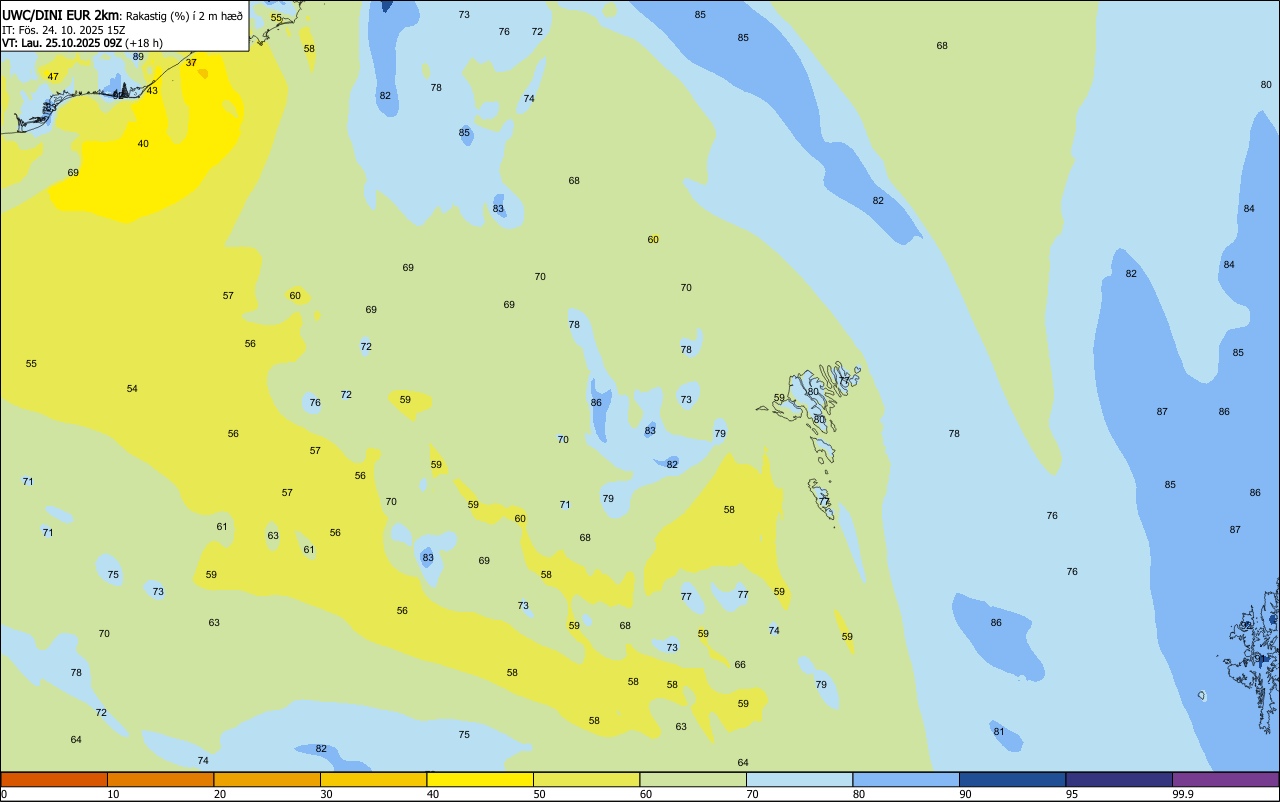Select the pale yellow 50–60 legend swatch

(x=586, y=779)
